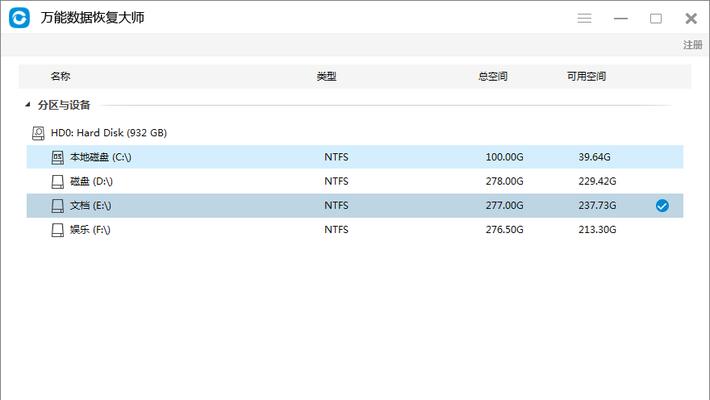The height and width of the screenshot is (400, 710).
Task: Select HD0: Hard Disk (932 GB)
Action: tap(109, 133)
